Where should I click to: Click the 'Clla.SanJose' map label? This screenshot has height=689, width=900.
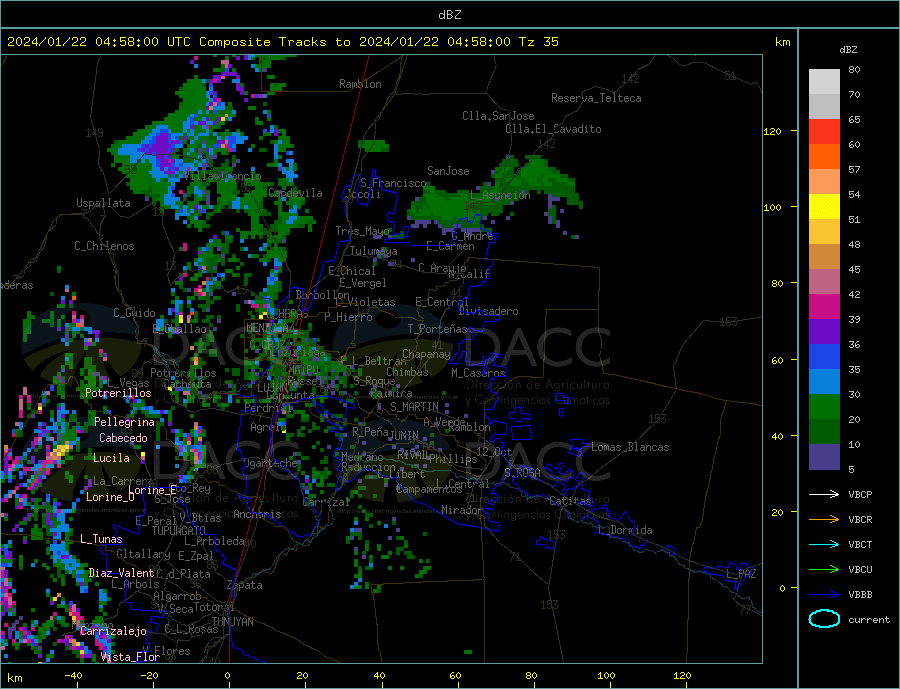click(x=498, y=116)
